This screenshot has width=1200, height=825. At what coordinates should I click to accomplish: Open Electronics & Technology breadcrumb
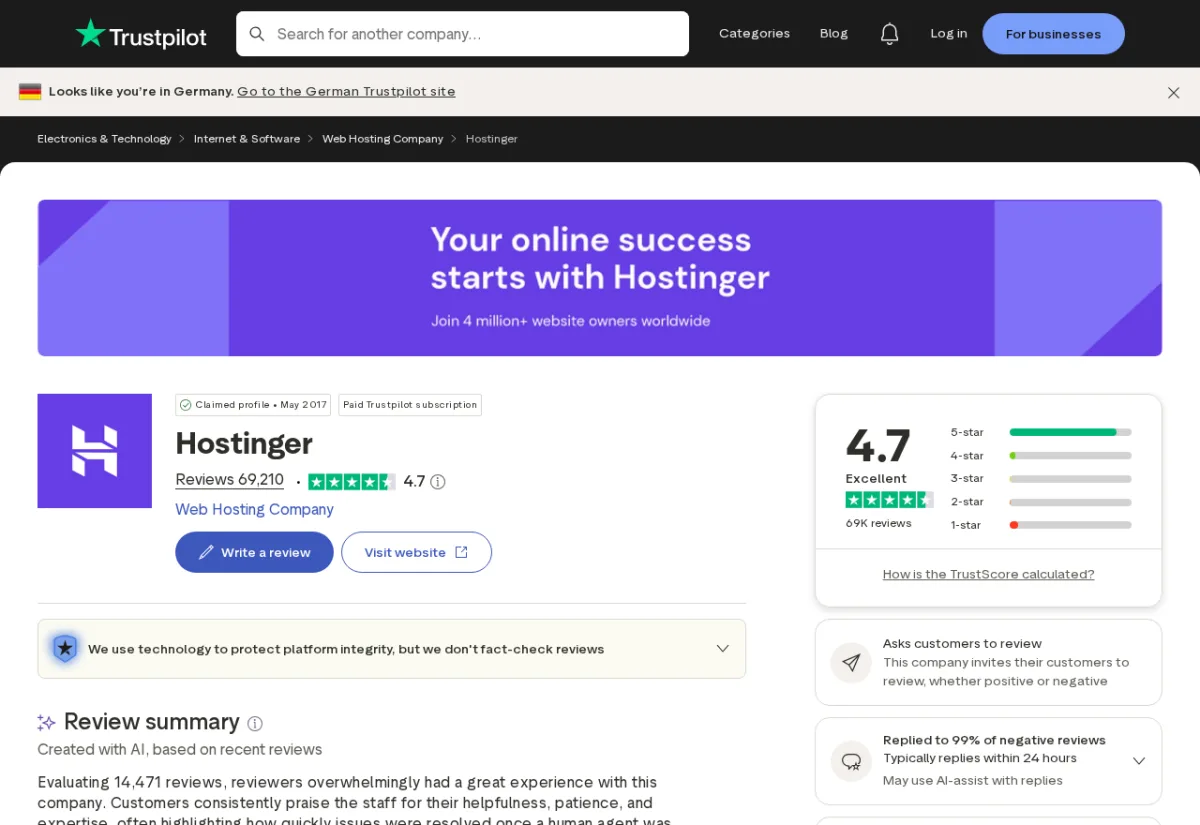(104, 139)
